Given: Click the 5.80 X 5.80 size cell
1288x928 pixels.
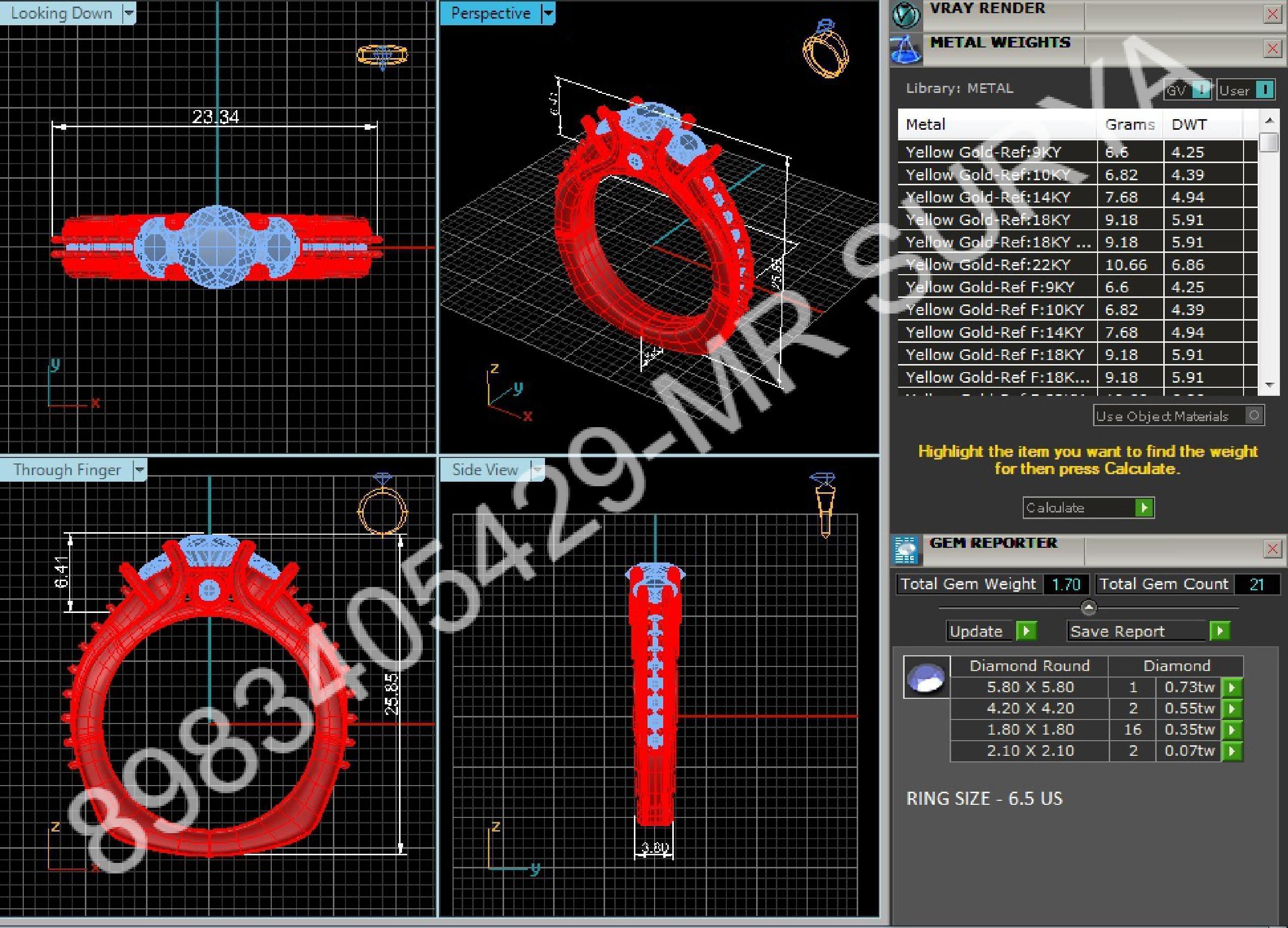Looking at the screenshot, I should [1030, 687].
